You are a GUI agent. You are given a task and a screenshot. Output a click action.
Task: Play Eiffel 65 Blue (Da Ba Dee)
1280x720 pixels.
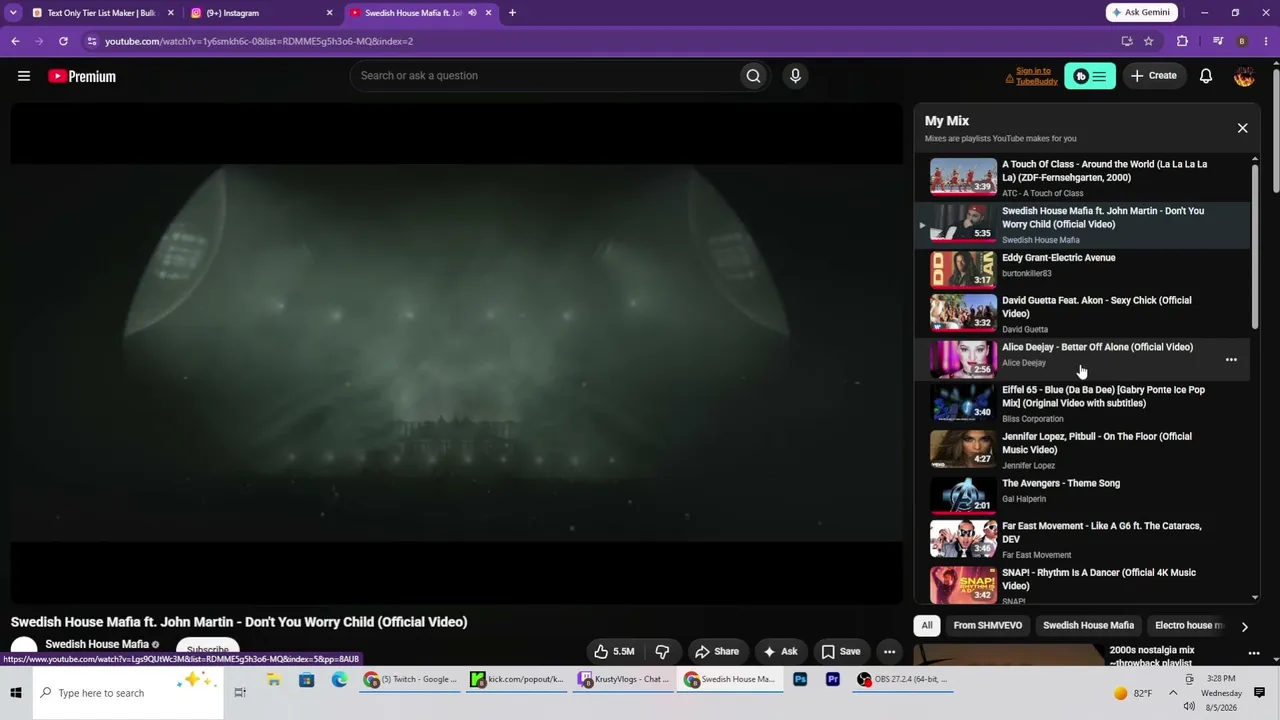(x=1083, y=403)
